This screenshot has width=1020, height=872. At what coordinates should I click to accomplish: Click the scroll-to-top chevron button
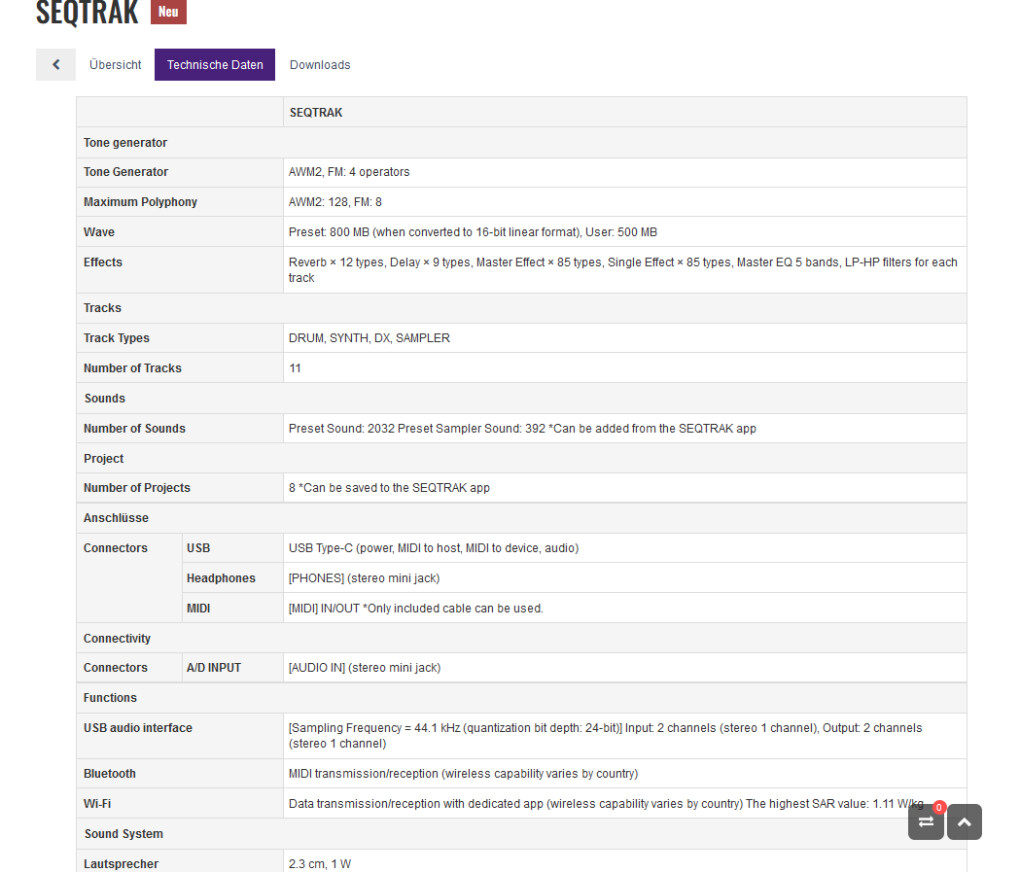[964, 822]
